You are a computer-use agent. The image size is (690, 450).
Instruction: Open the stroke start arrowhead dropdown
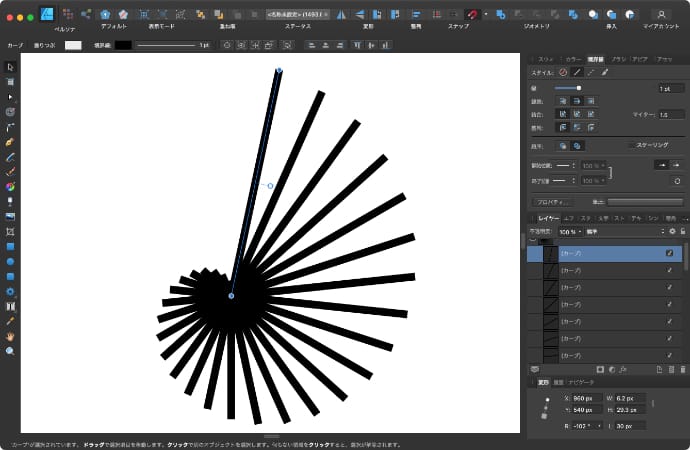(567, 164)
